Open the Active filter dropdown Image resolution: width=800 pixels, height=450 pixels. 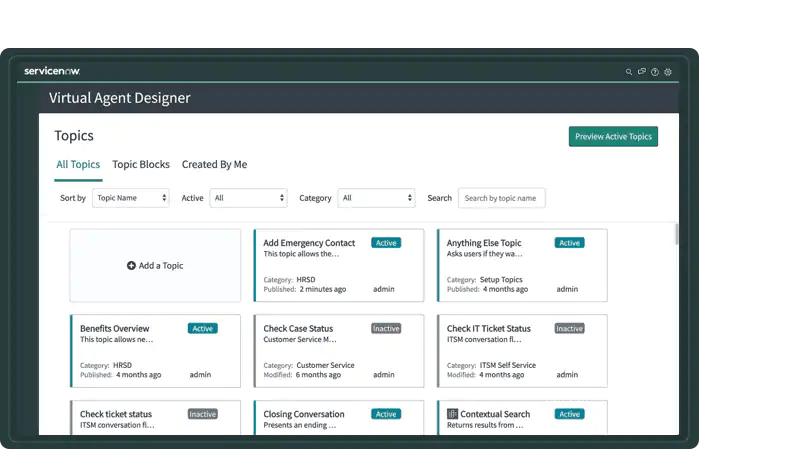pyautogui.click(x=248, y=198)
